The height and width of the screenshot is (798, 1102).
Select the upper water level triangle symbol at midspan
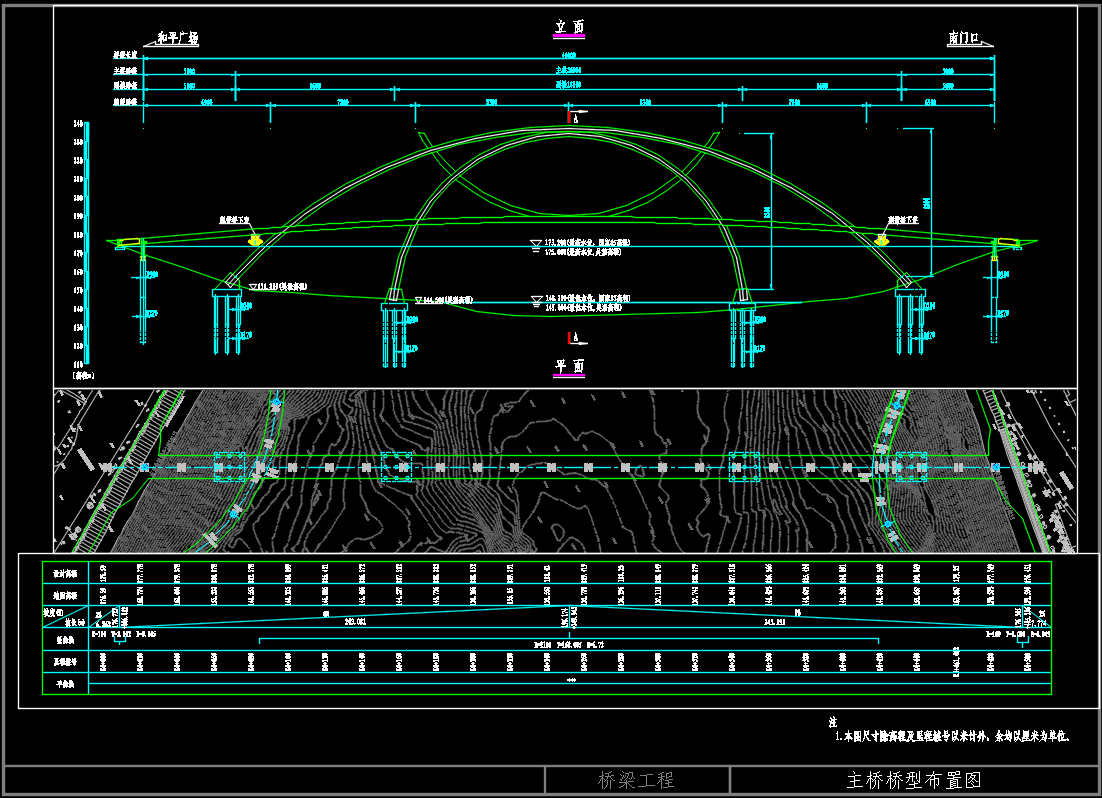point(536,243)
